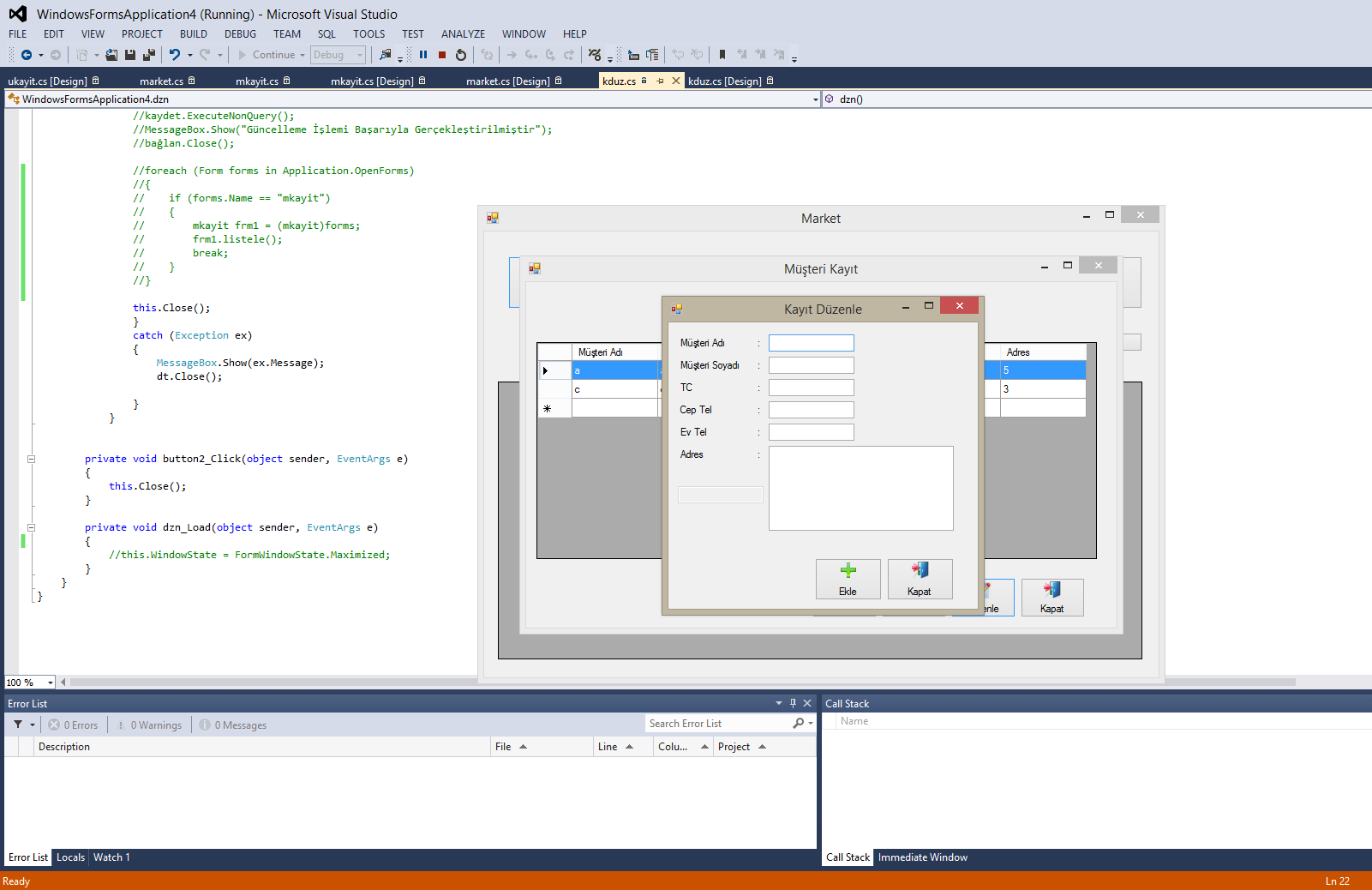This screenshot has height=890, width=1372.
Task: Switch to the Watch 1 tab
Action: tap(111, 857)
